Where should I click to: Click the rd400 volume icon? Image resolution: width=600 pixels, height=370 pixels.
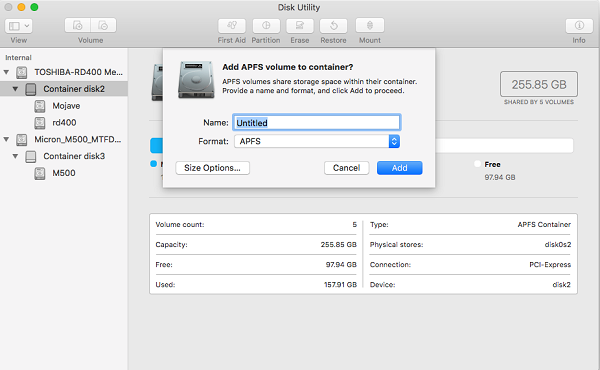pyautogui.click(x=40, y=123)
